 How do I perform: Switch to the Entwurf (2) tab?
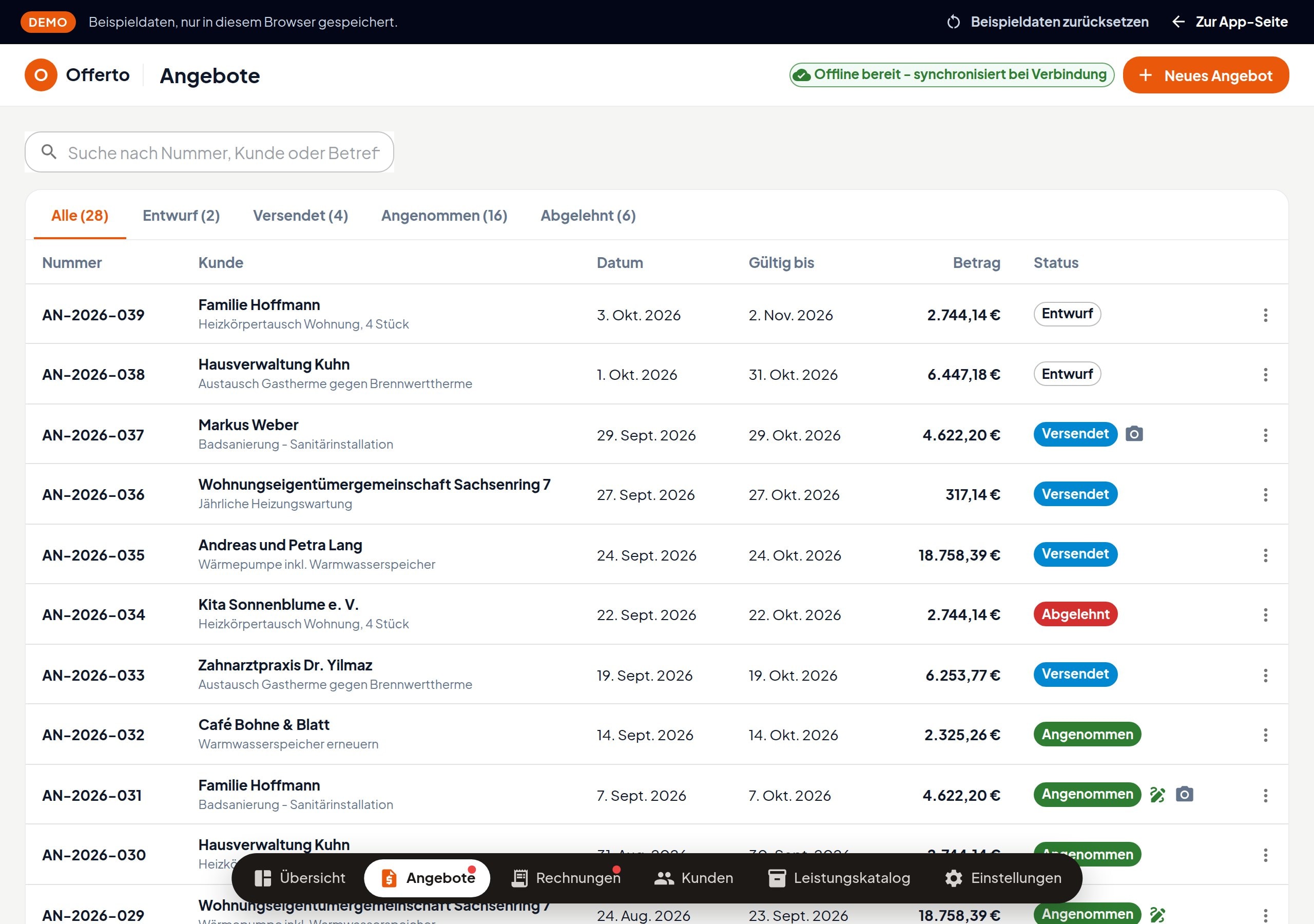[x=181, y=215]
